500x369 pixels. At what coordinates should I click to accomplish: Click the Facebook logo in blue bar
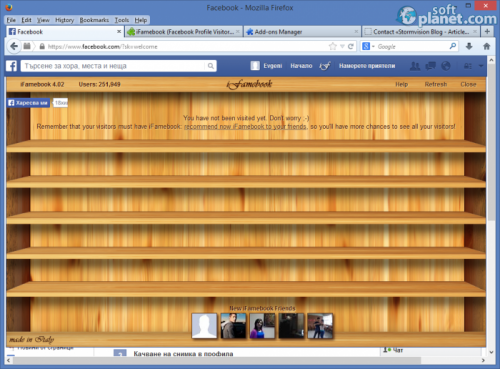point(11,66)
